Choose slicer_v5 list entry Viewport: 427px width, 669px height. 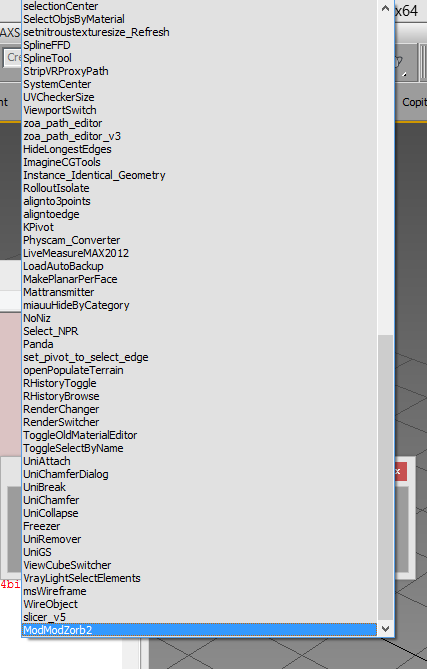(199, 617)
